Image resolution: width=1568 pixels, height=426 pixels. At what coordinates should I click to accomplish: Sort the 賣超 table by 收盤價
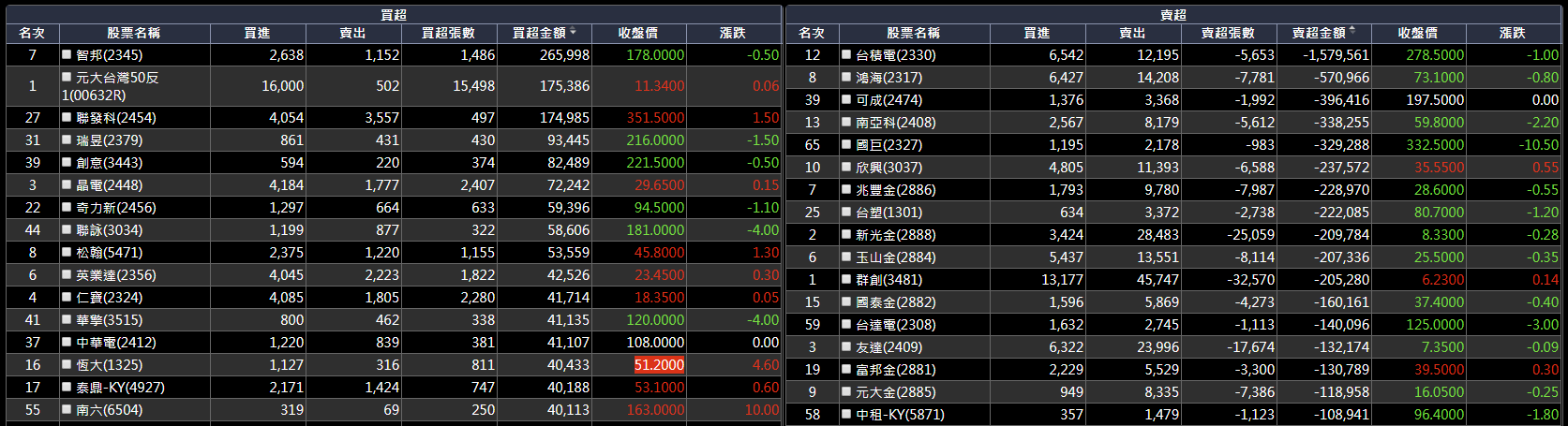(1418, 33)
